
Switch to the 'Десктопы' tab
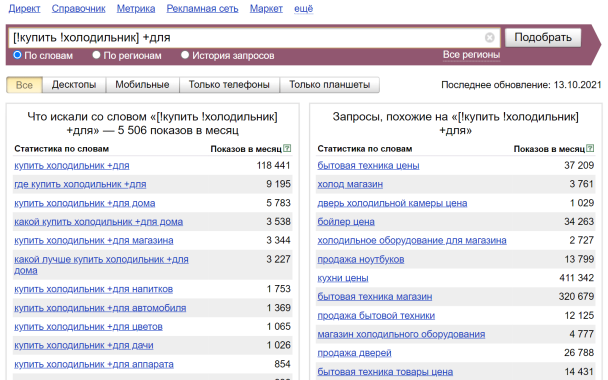[x=74, y=85]
